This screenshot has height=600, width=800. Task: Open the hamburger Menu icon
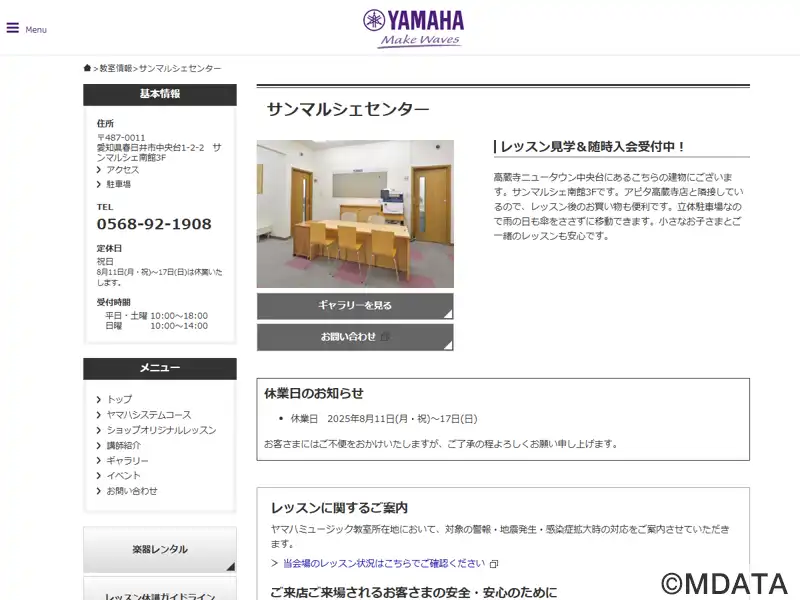point(13,28)
